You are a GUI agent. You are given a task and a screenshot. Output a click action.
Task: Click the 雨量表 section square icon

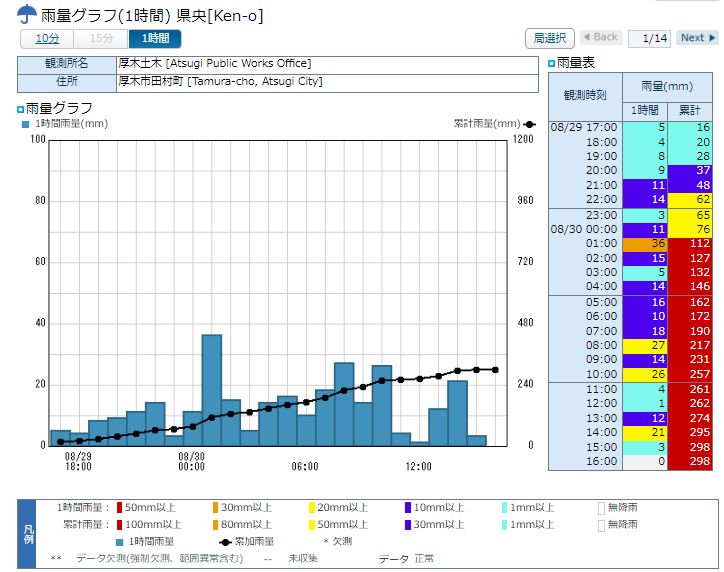click(552, 63)
